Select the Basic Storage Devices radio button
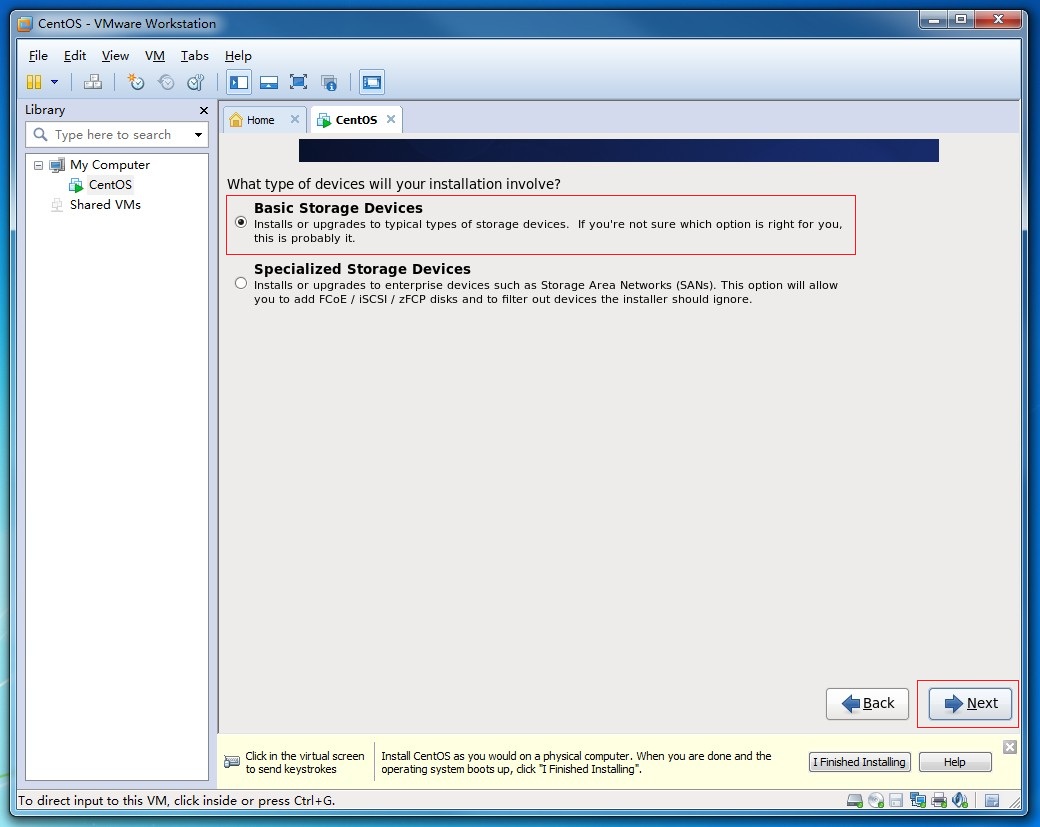Screen dimensions: 1040x827 click(x=240, y=222)
